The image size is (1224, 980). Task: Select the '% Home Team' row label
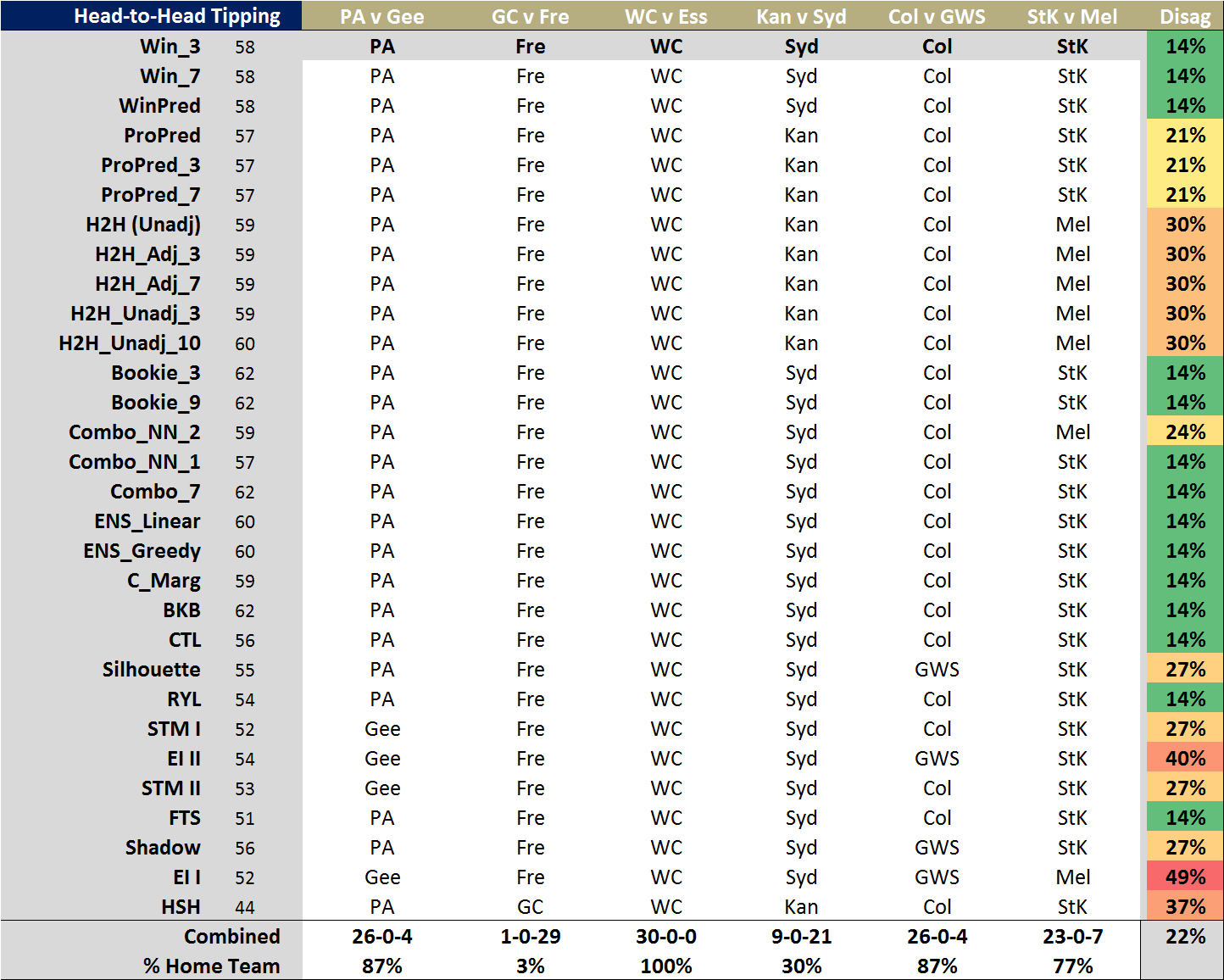[x=212, y=966]
